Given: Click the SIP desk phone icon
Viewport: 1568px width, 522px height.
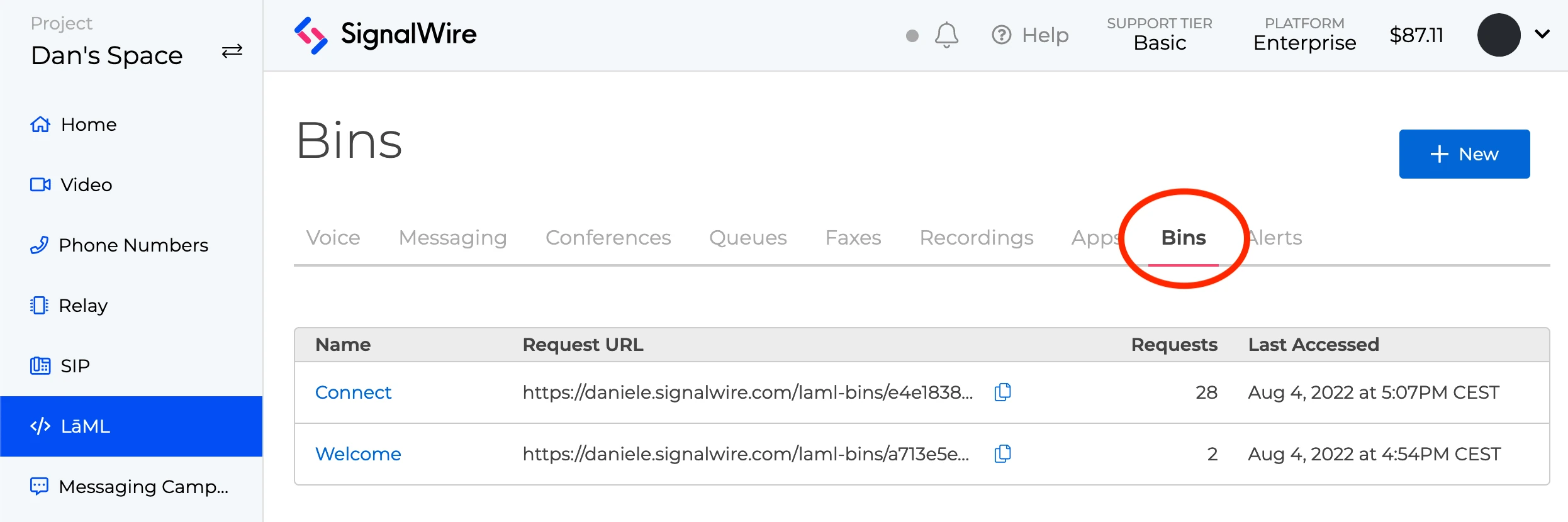Looking at the screenshot, I should click(x=40, y=365).
